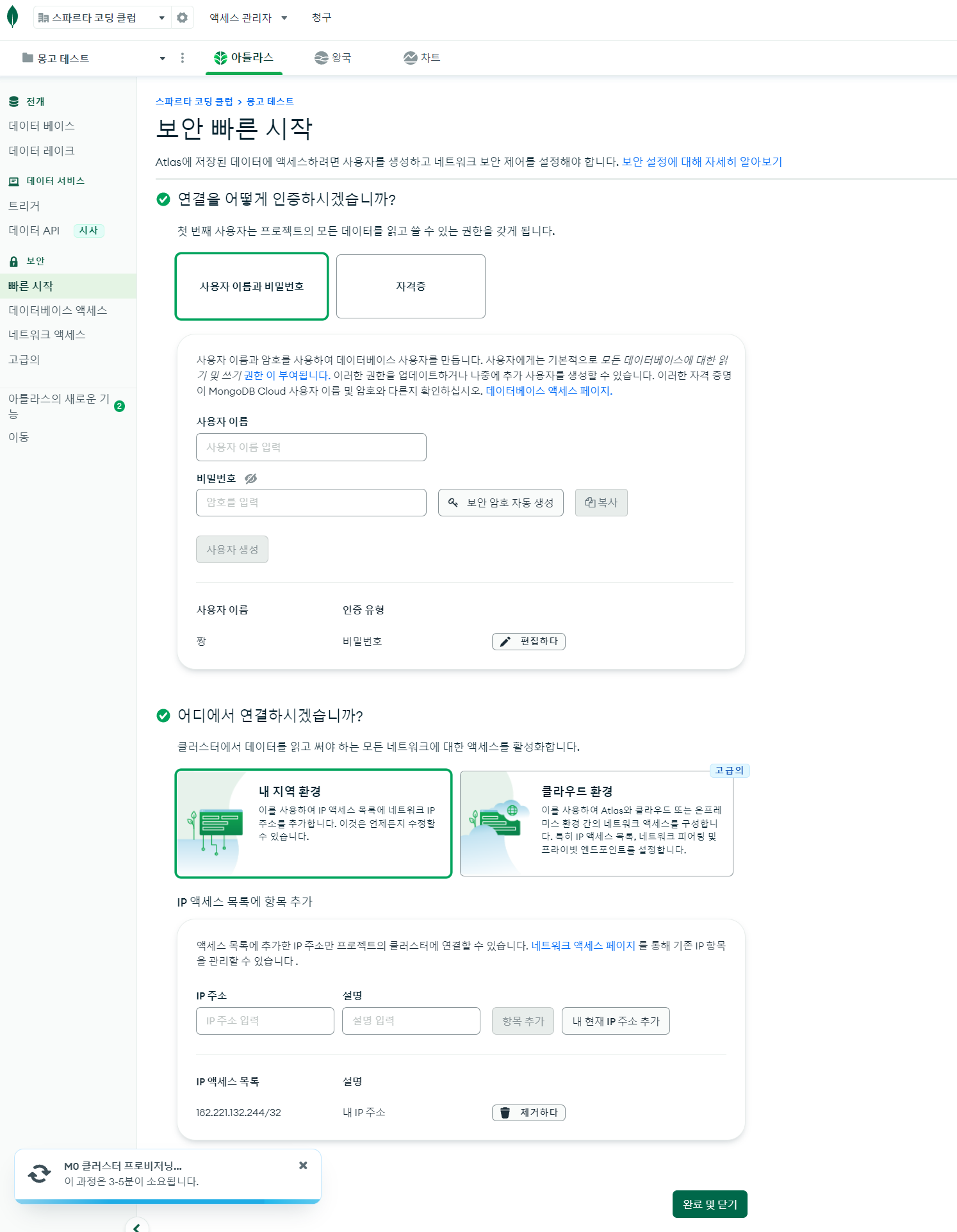This screenshot has height=1232, width=957.
Task: Click the copy clipboard icon in 복사 button
Action: click(x=590, y=503)
